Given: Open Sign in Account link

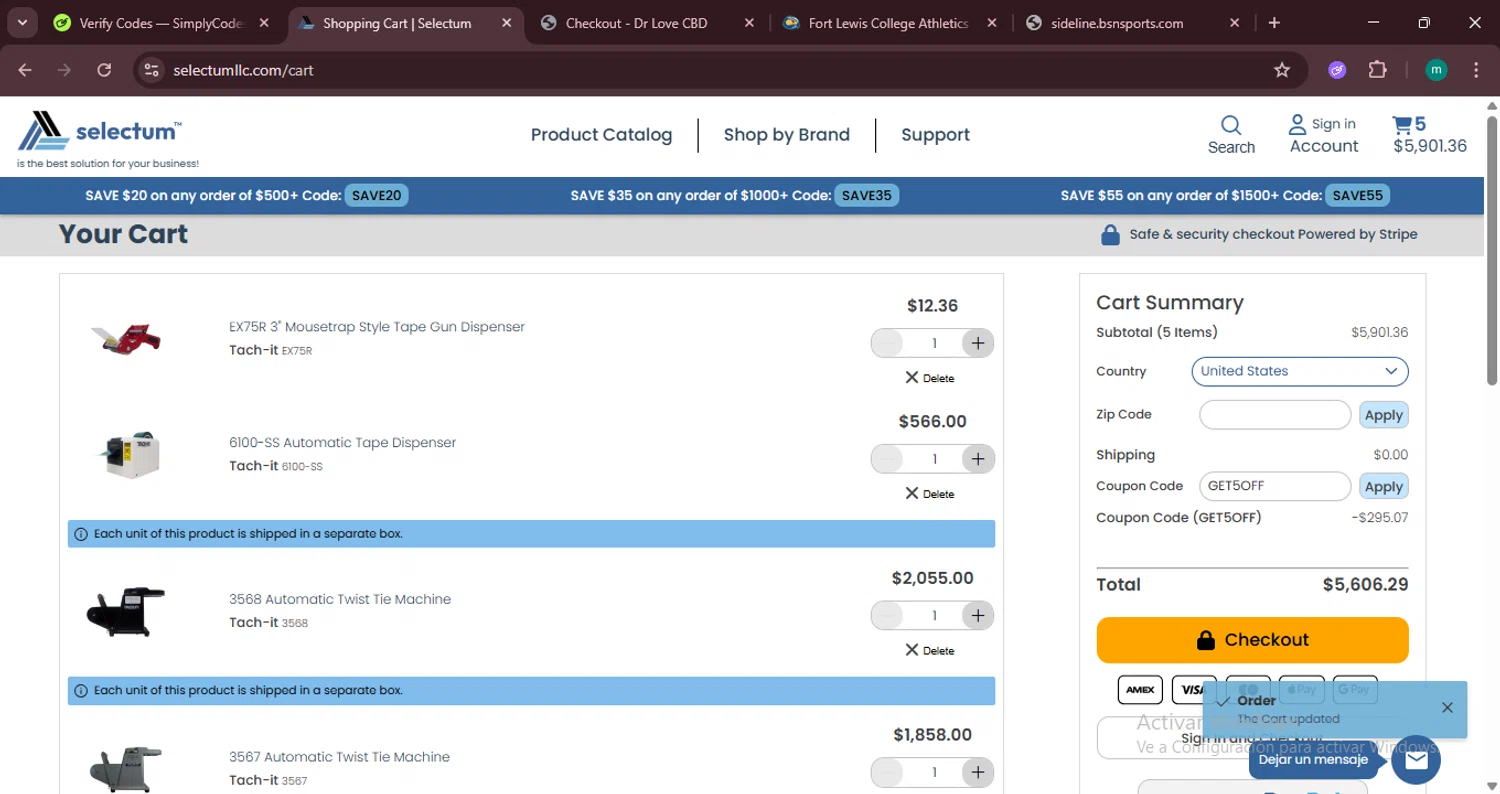Looking at the screenshot, I should (x=1323, y=135).
